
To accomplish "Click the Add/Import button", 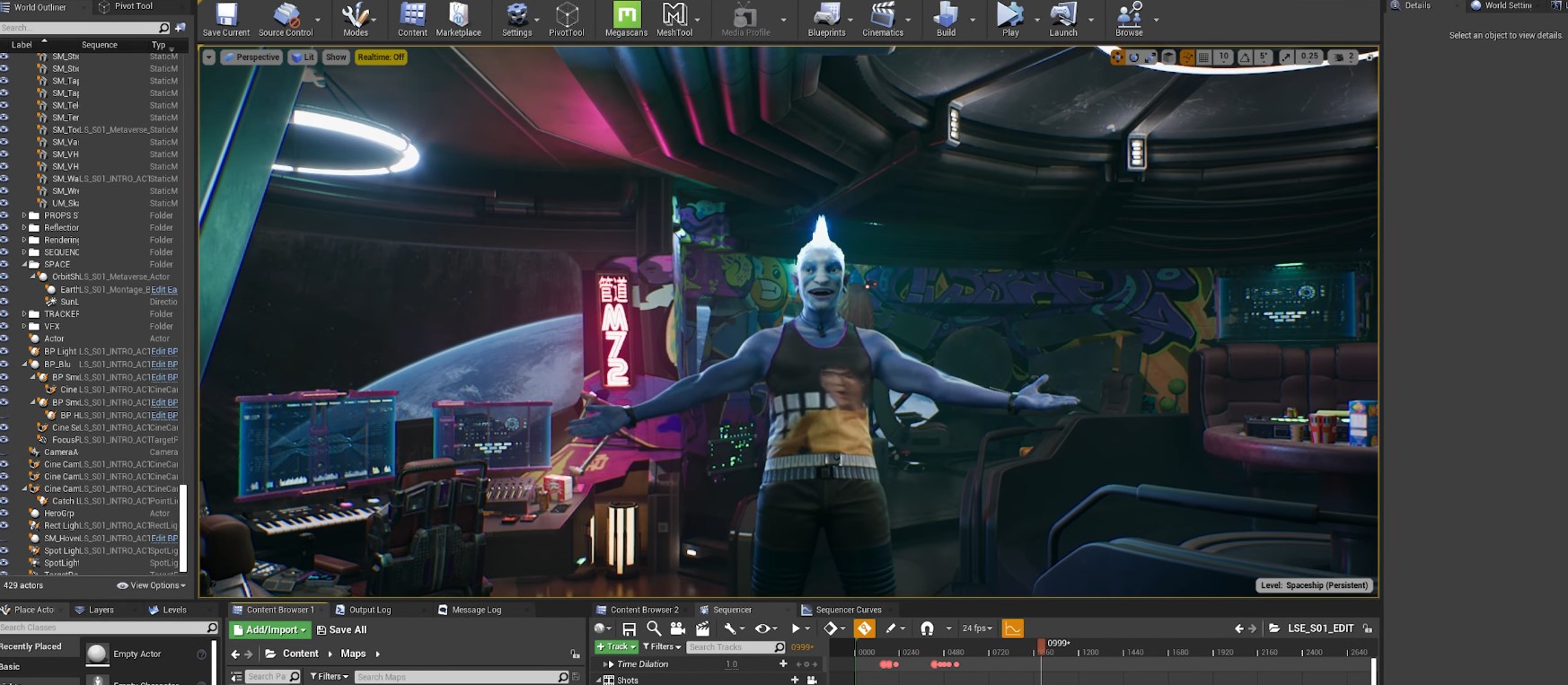I will click(269, 629).
